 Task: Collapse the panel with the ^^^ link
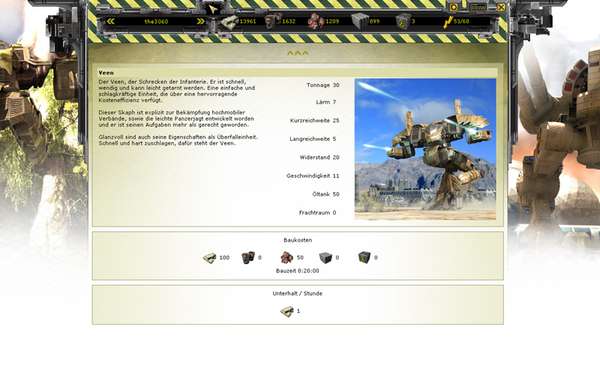tap(298, 54)
